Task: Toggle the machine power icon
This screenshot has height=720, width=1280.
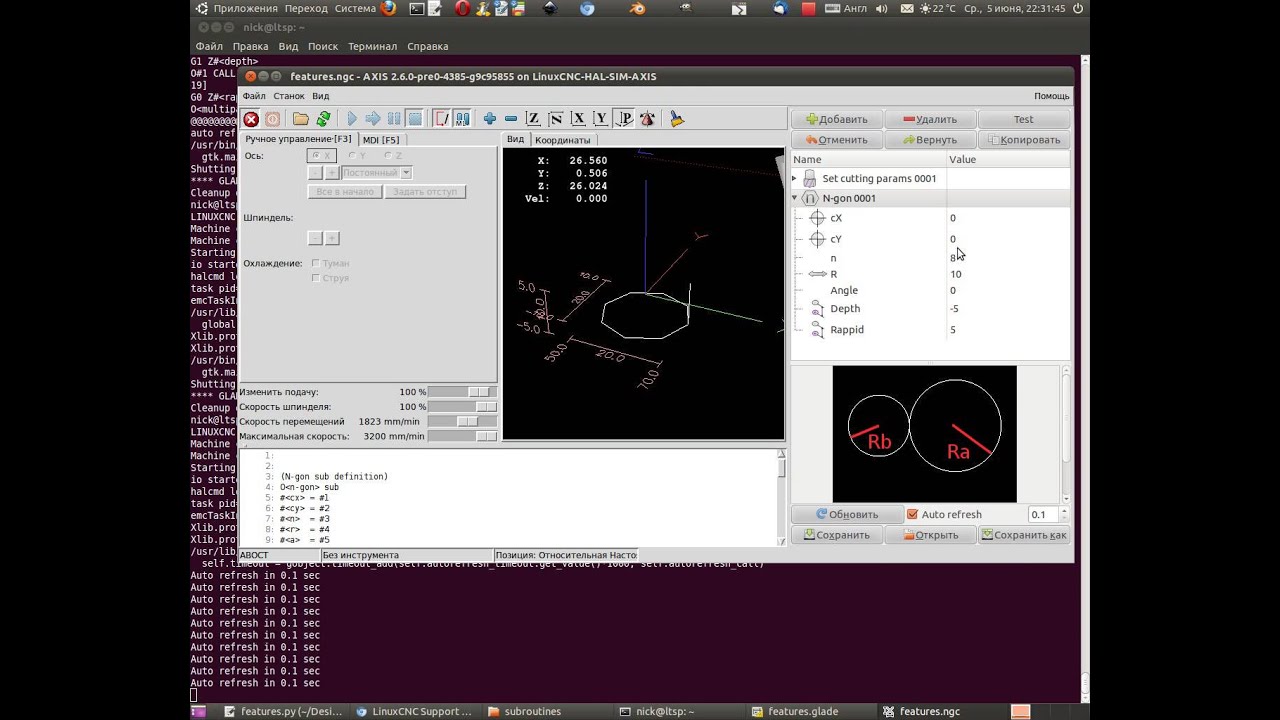Action: pos(272,119)
